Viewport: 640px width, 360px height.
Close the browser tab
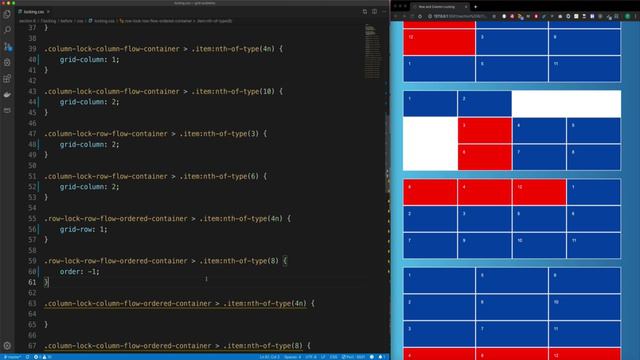tap(466, 7)
